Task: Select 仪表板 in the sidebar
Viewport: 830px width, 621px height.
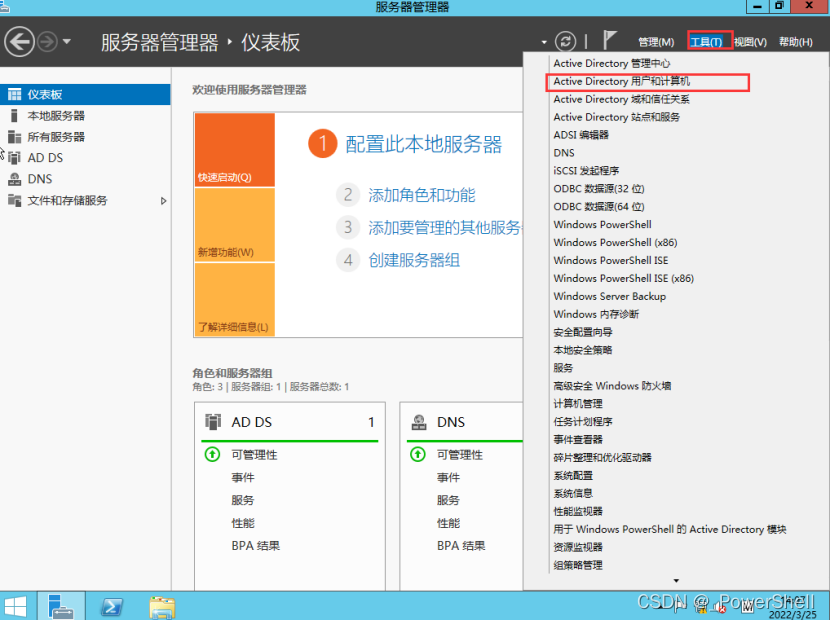Action: (x=85, y=95)
